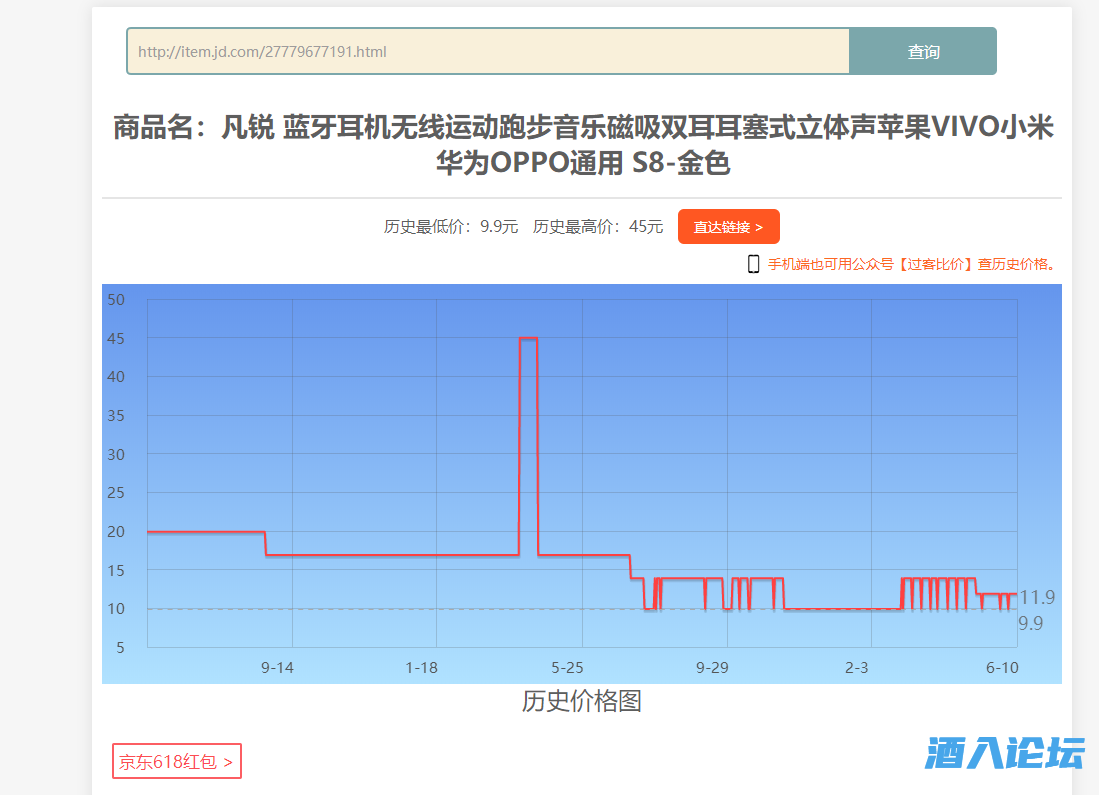Click the 京东618红包 link

tap(177, 761)
